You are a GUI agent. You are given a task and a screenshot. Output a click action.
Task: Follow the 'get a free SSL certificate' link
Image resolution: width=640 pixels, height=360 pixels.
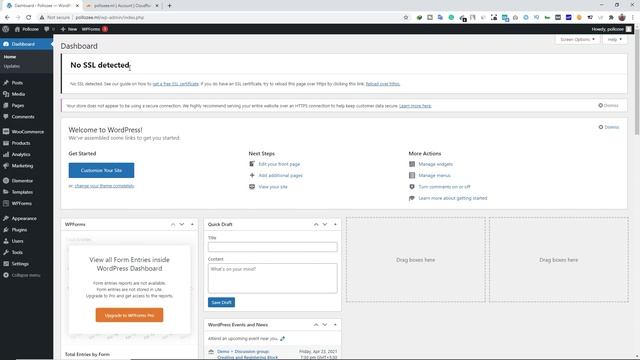[176, 84]
